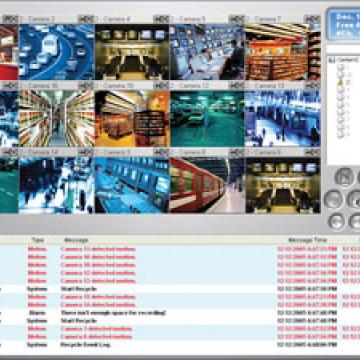Image resolution: width=360 pixels, height=360 pixels.
Task: Select the Recycle Event Log system row
Action: click(x=180, y=345)
